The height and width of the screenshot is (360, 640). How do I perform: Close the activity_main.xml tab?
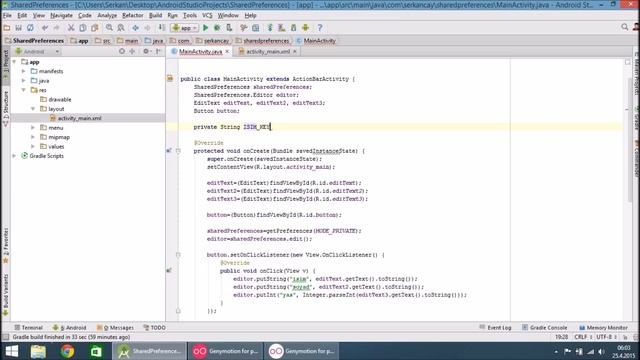[x=295, y=51]
